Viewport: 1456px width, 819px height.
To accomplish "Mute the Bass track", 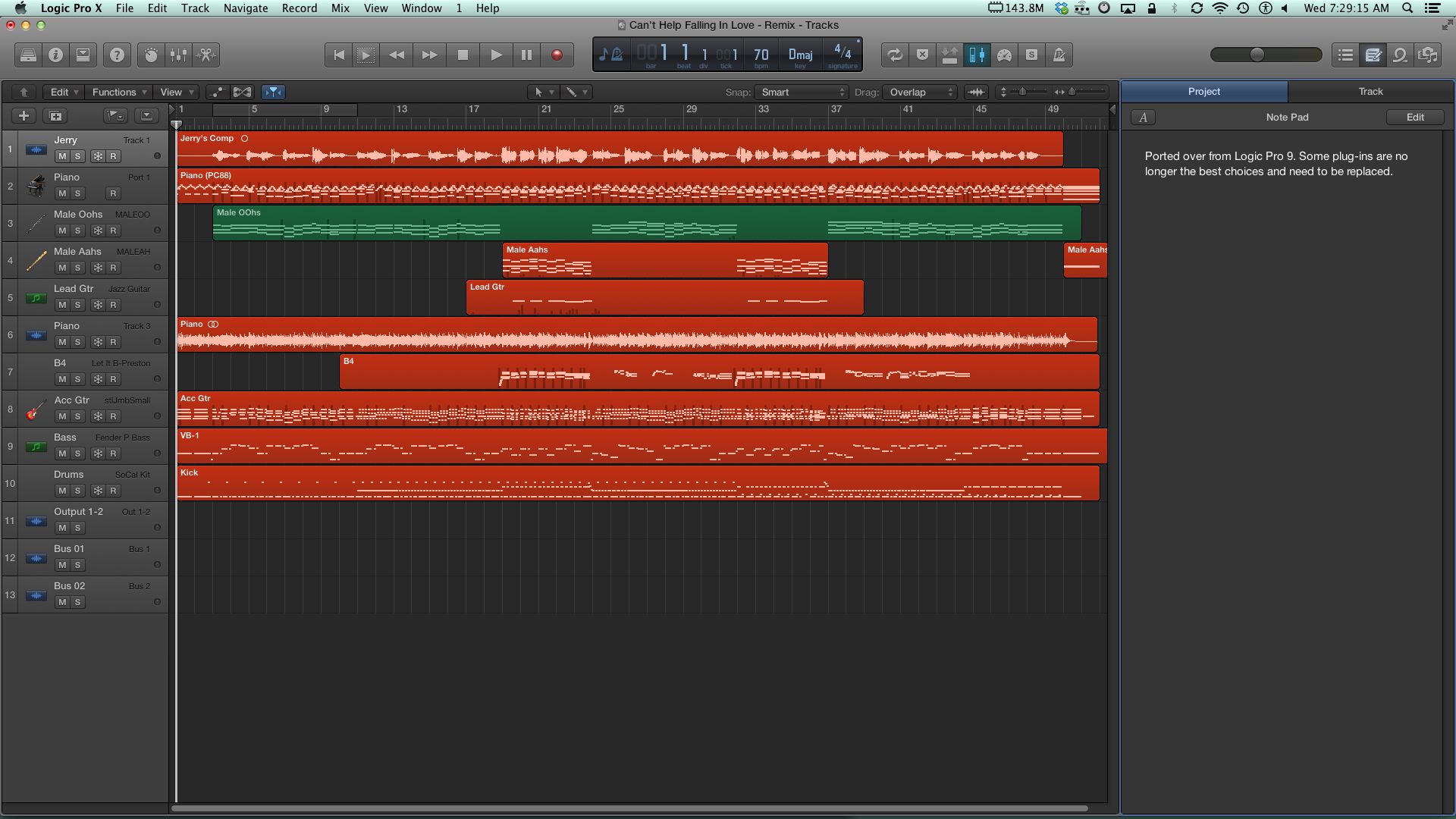I will coord(62,453).
